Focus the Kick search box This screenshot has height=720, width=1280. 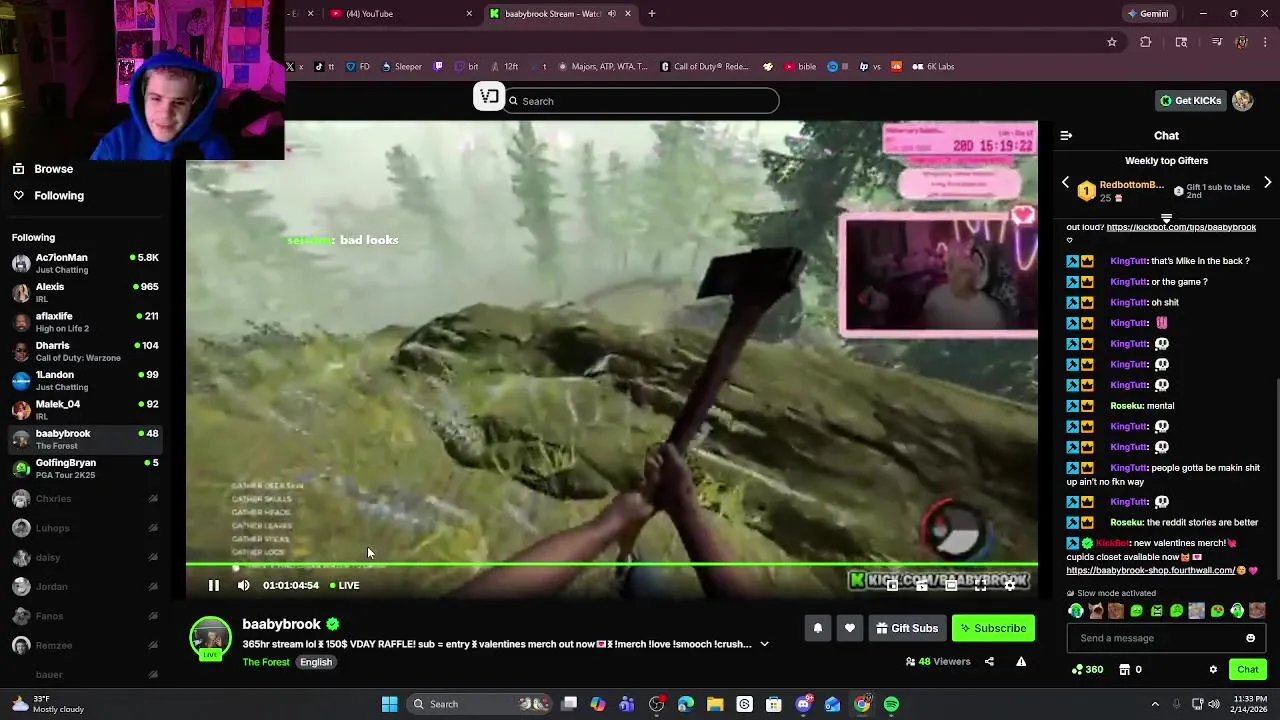click(x=642, y=101)
